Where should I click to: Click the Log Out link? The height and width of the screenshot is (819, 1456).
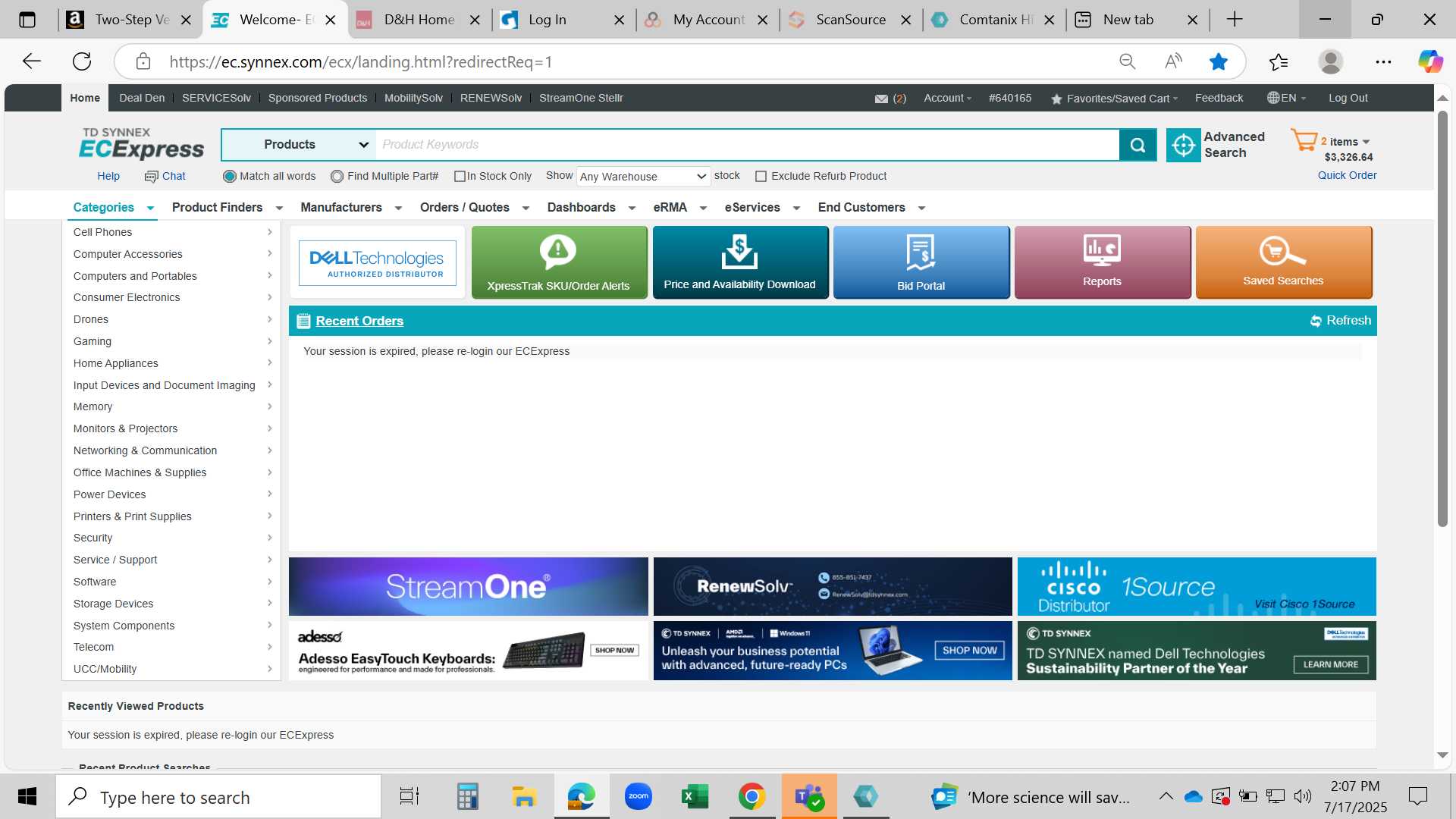[x=1348, y=98]
